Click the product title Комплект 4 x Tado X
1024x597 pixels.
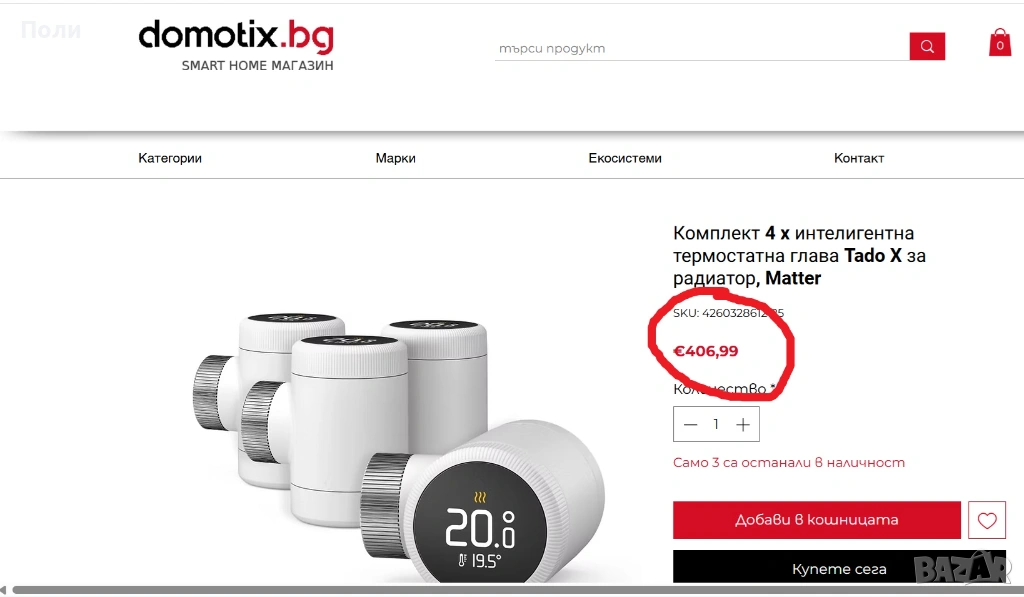click(x=799, y=255)
